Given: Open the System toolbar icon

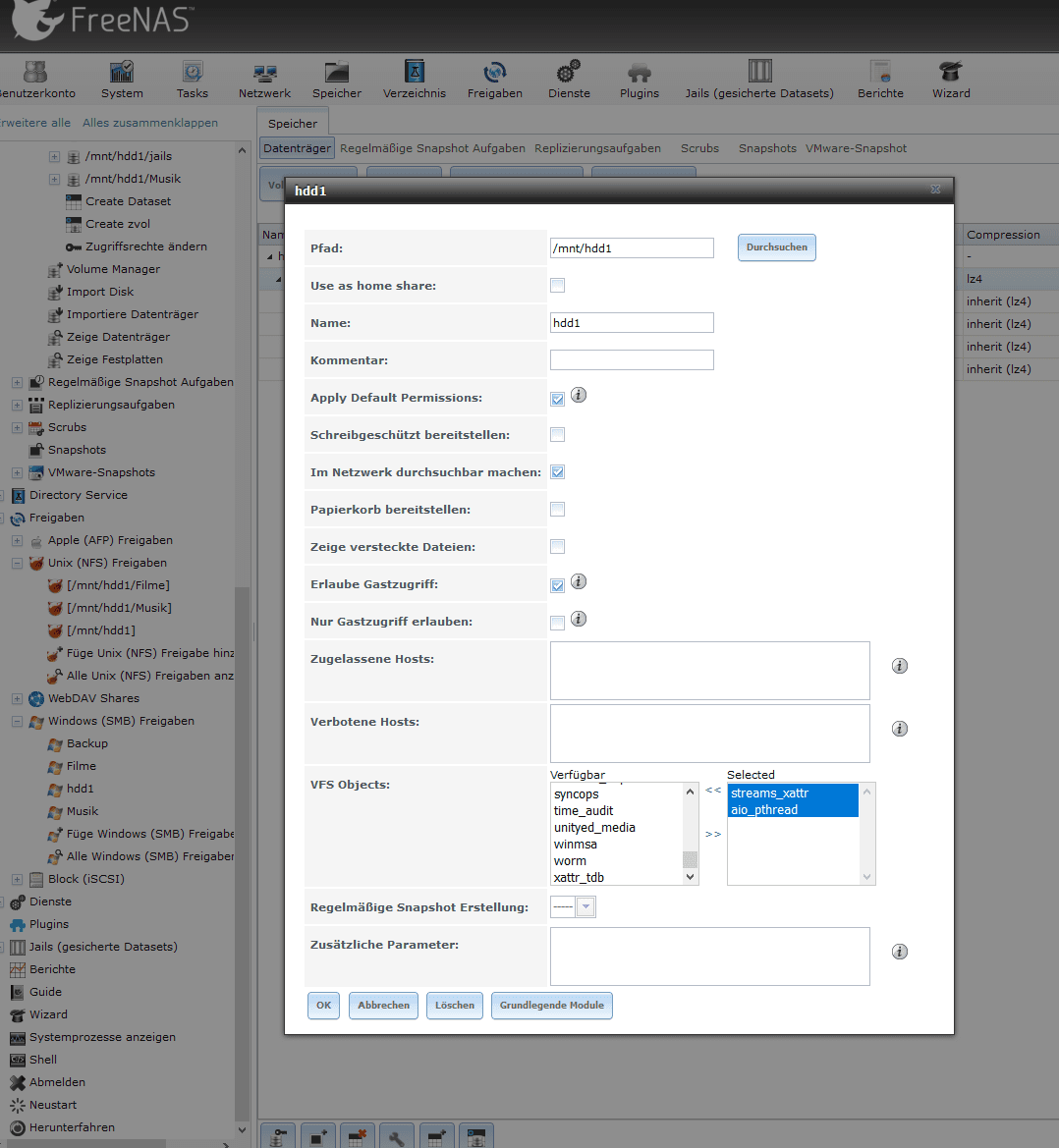Looking at the screenshot, I should 122,80.
